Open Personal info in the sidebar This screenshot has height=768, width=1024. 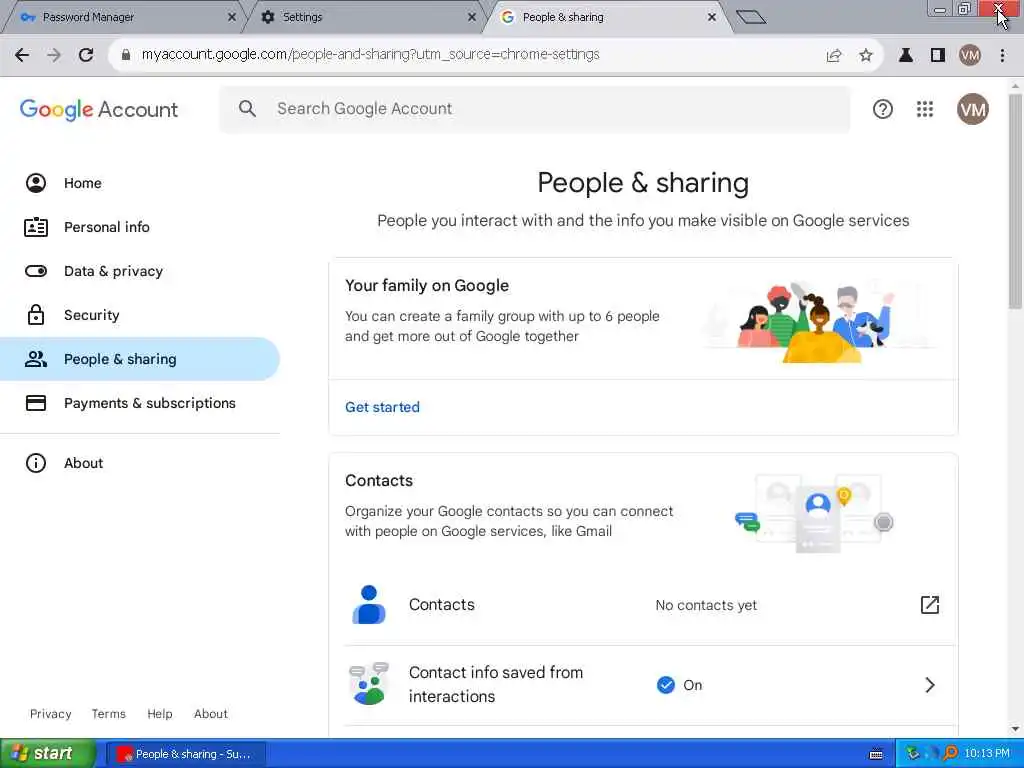(140, 227)
